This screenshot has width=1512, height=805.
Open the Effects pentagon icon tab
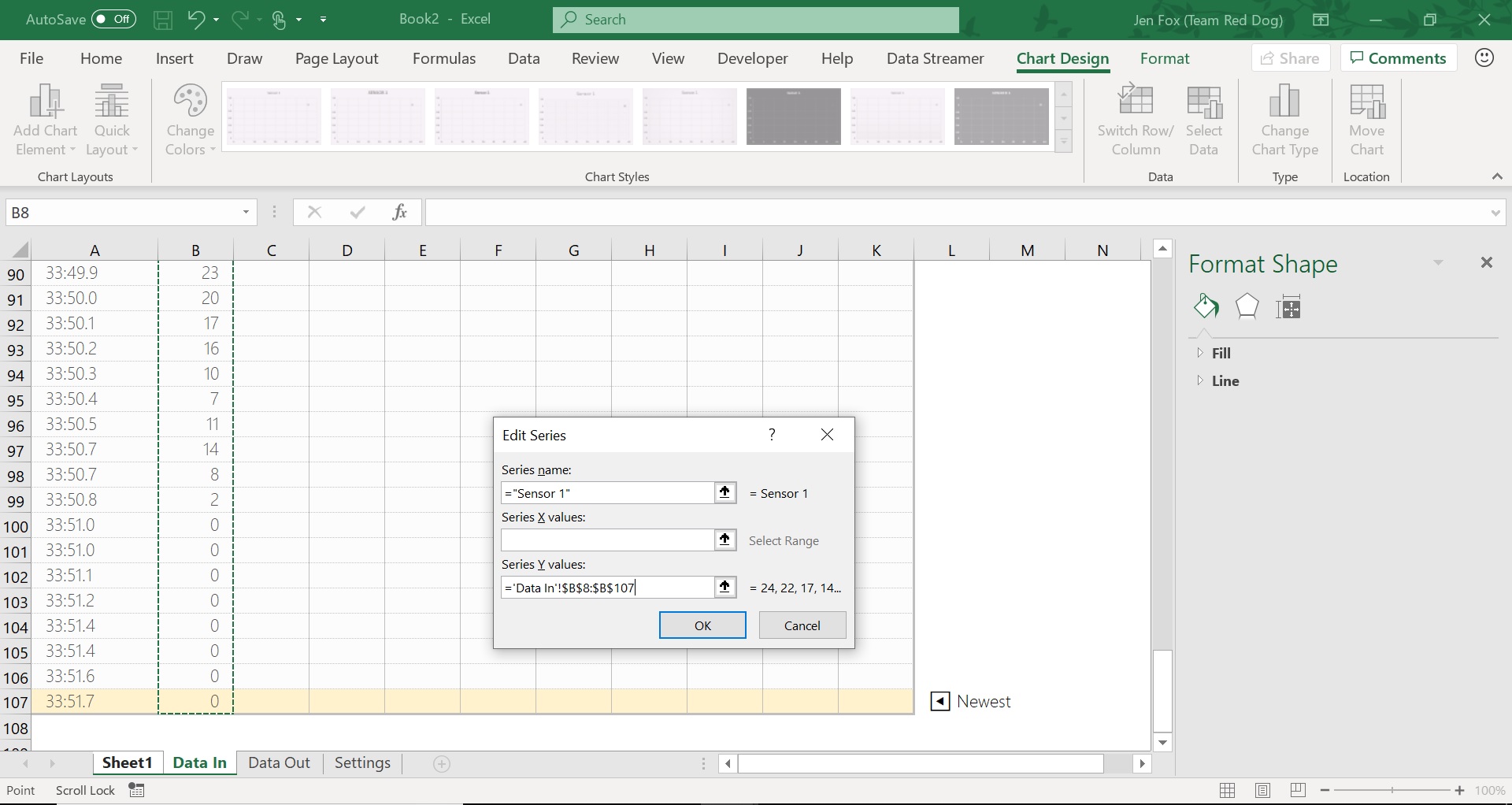(1247, 306)
